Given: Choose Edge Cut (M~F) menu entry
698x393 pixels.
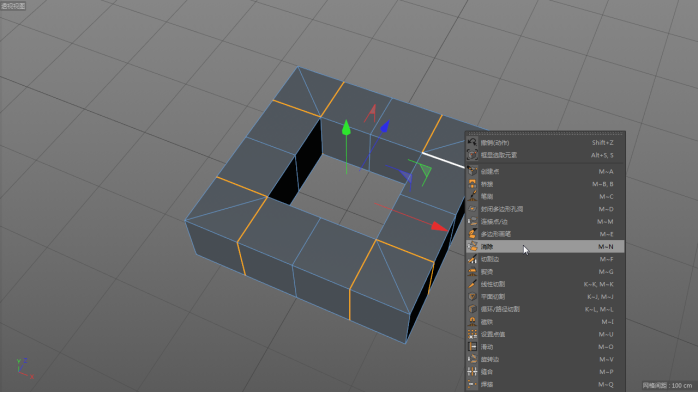Looking at the screenshot, I should 545,259.
